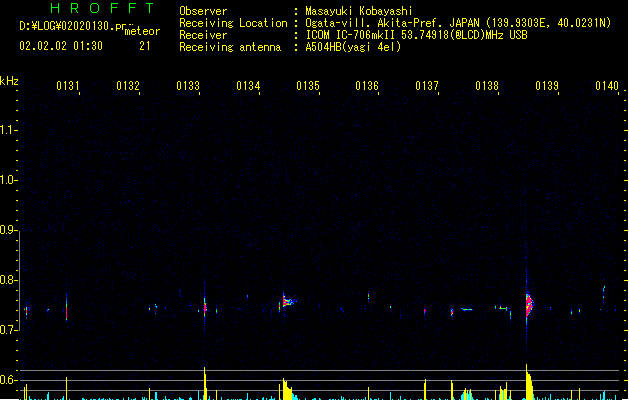Viewport: 629px width, 400px height.
Task: Click the date stamp 02.02.02 01:30
Action: tap(61, 46)
